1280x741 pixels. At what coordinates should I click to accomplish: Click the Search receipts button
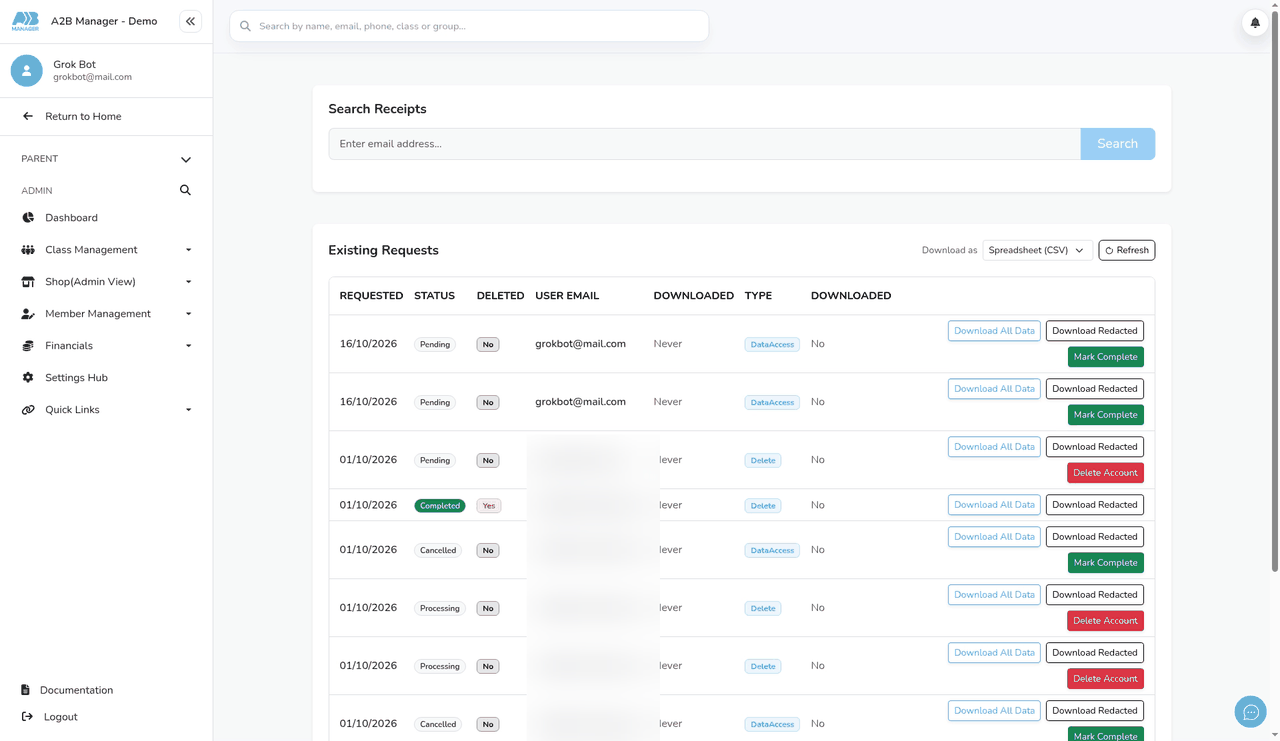(x=1117, y=144)
